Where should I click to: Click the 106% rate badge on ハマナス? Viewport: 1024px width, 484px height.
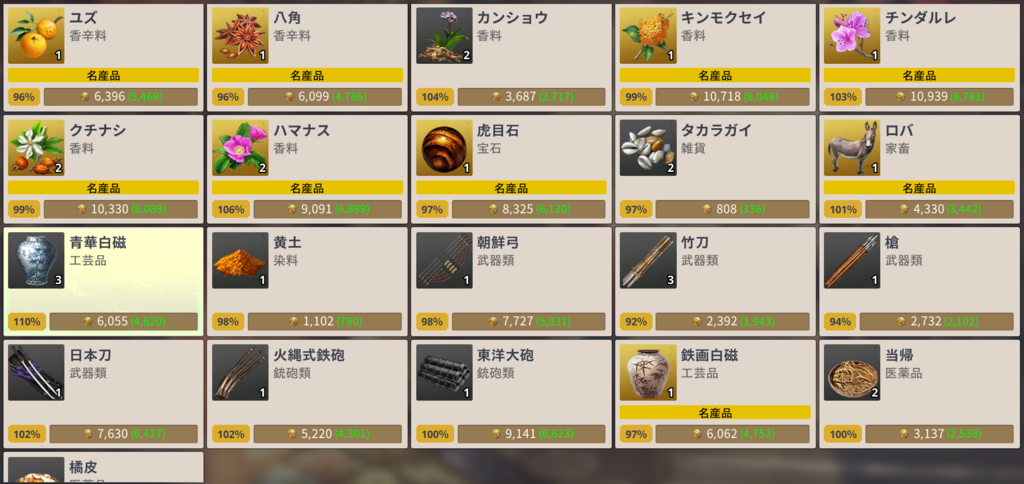[231, 209]
